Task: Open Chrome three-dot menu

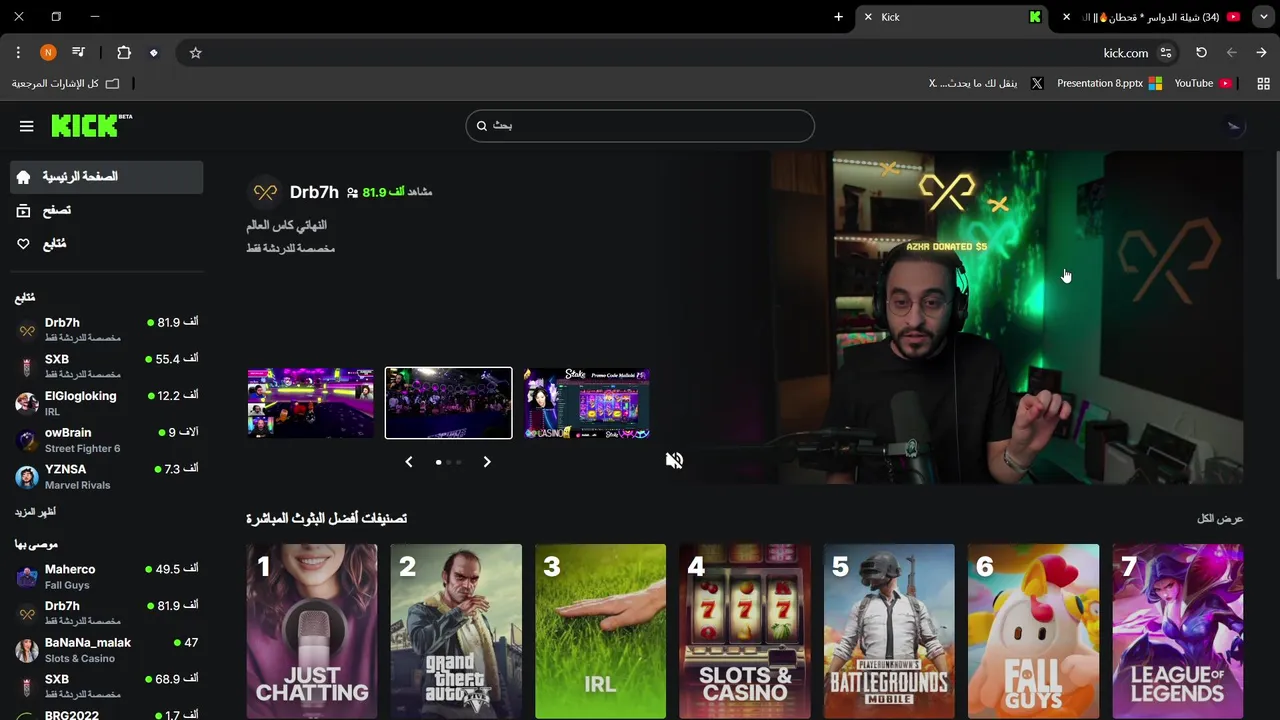Action: pos(18,53)
